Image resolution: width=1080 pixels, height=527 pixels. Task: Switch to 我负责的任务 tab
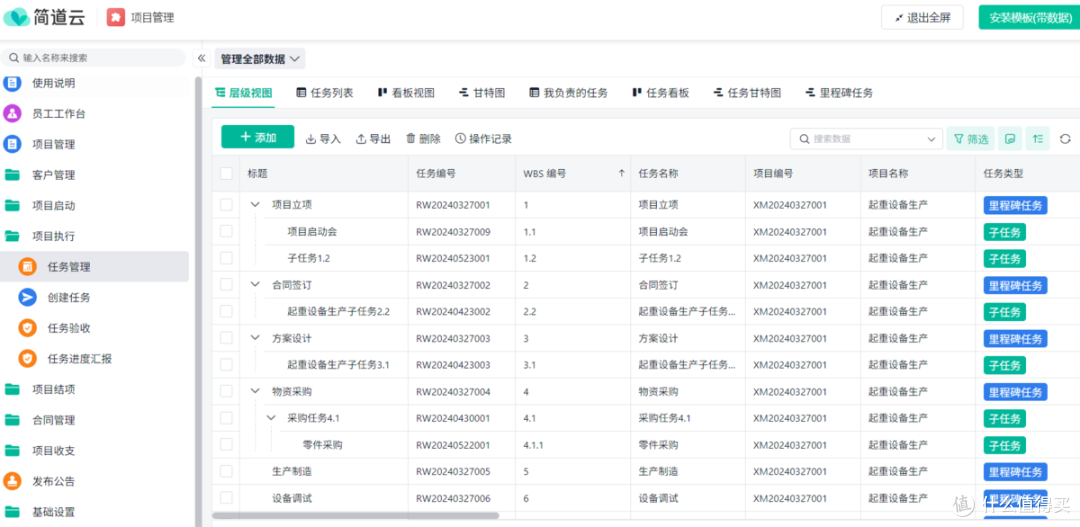pyautogui.click(x=568, y=93)
